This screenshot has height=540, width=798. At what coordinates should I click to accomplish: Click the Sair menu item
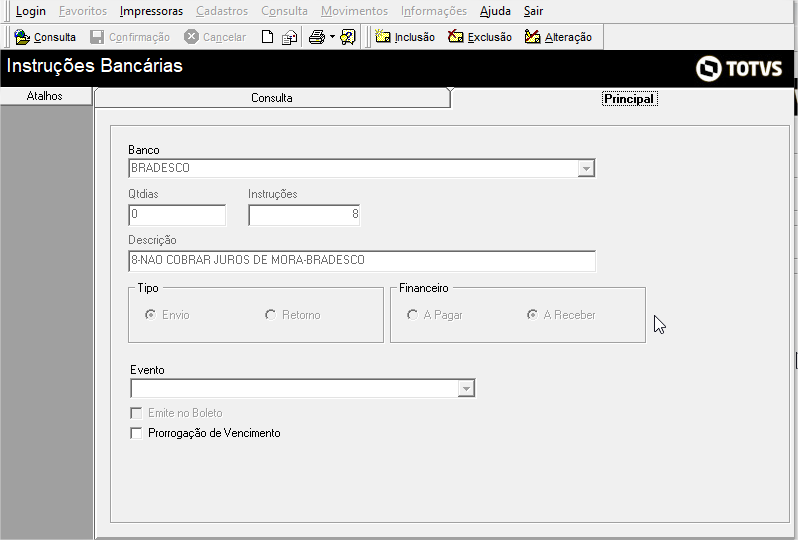533,11
